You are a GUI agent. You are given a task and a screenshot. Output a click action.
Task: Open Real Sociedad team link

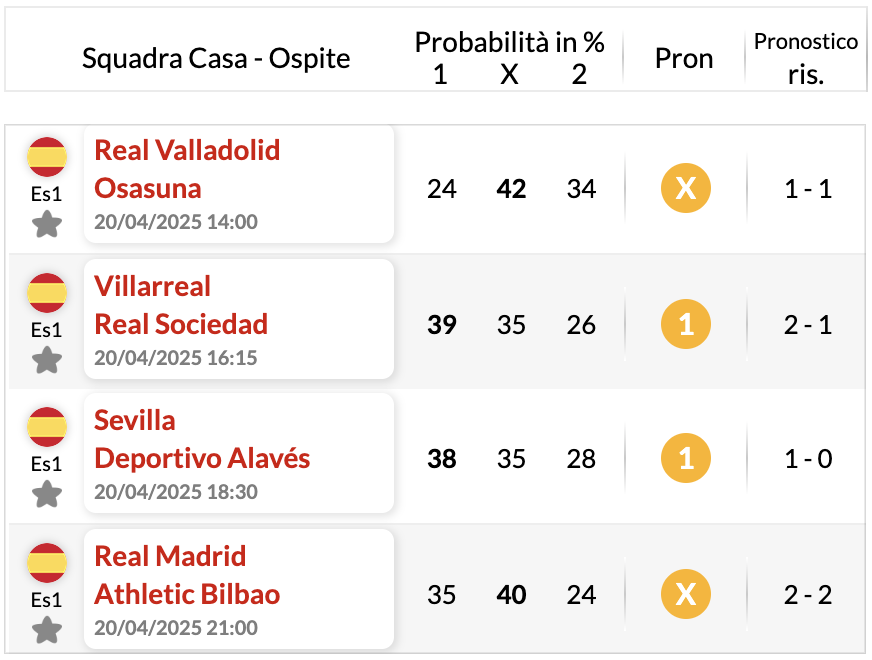[x=181, y=324]
